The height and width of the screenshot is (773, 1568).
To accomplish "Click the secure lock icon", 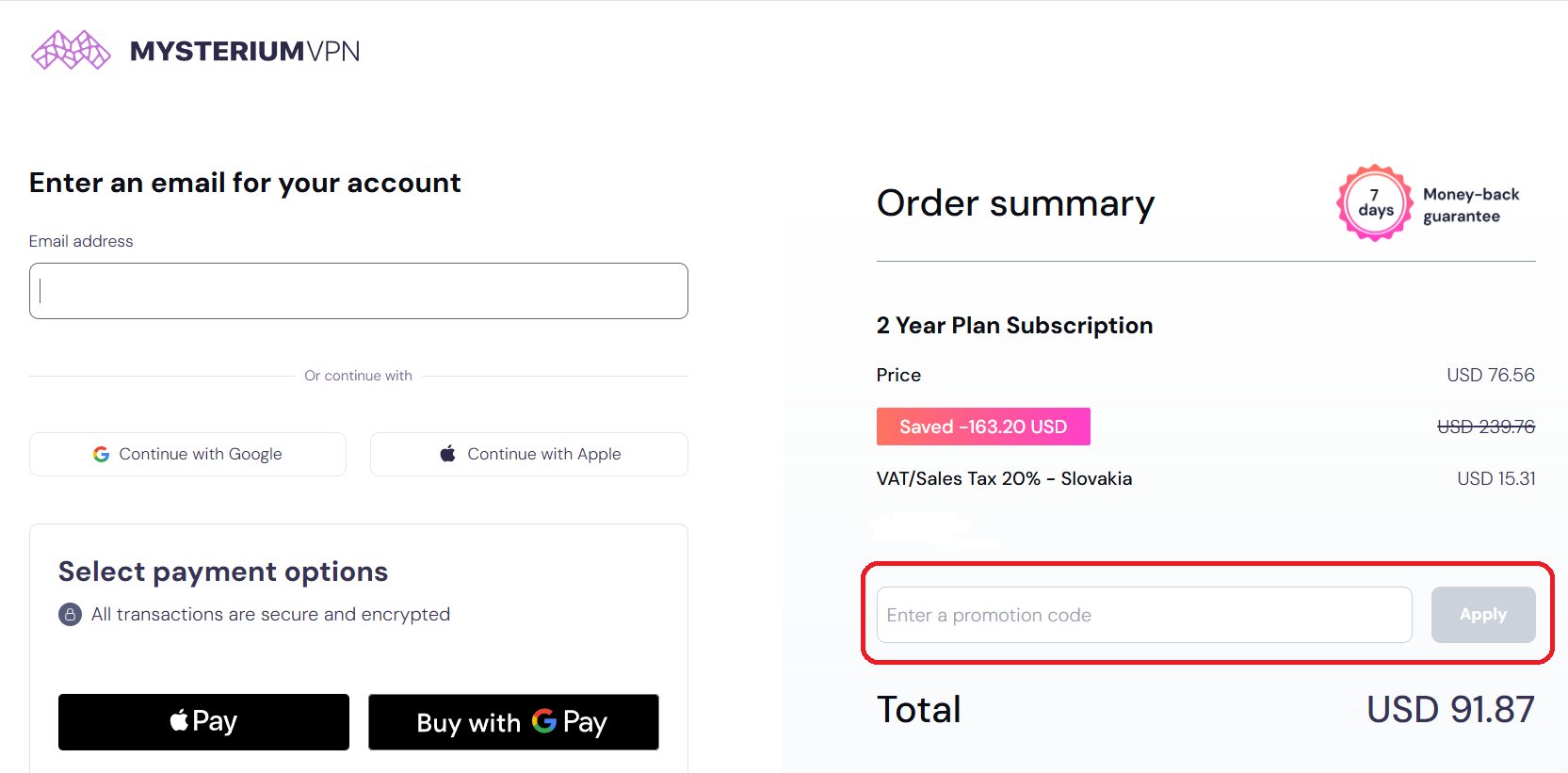I will [70, 615].
